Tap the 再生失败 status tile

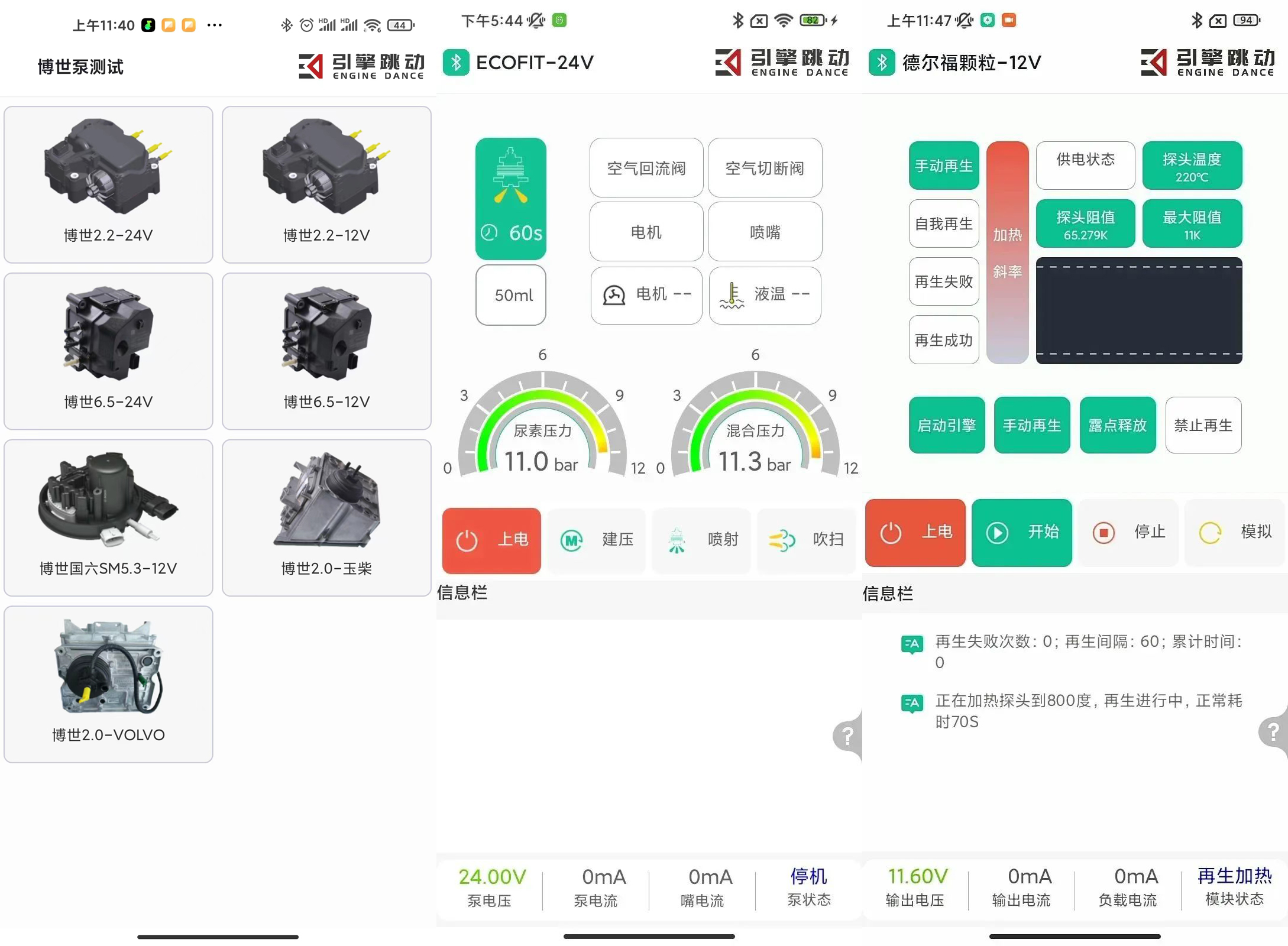(944, 281)
